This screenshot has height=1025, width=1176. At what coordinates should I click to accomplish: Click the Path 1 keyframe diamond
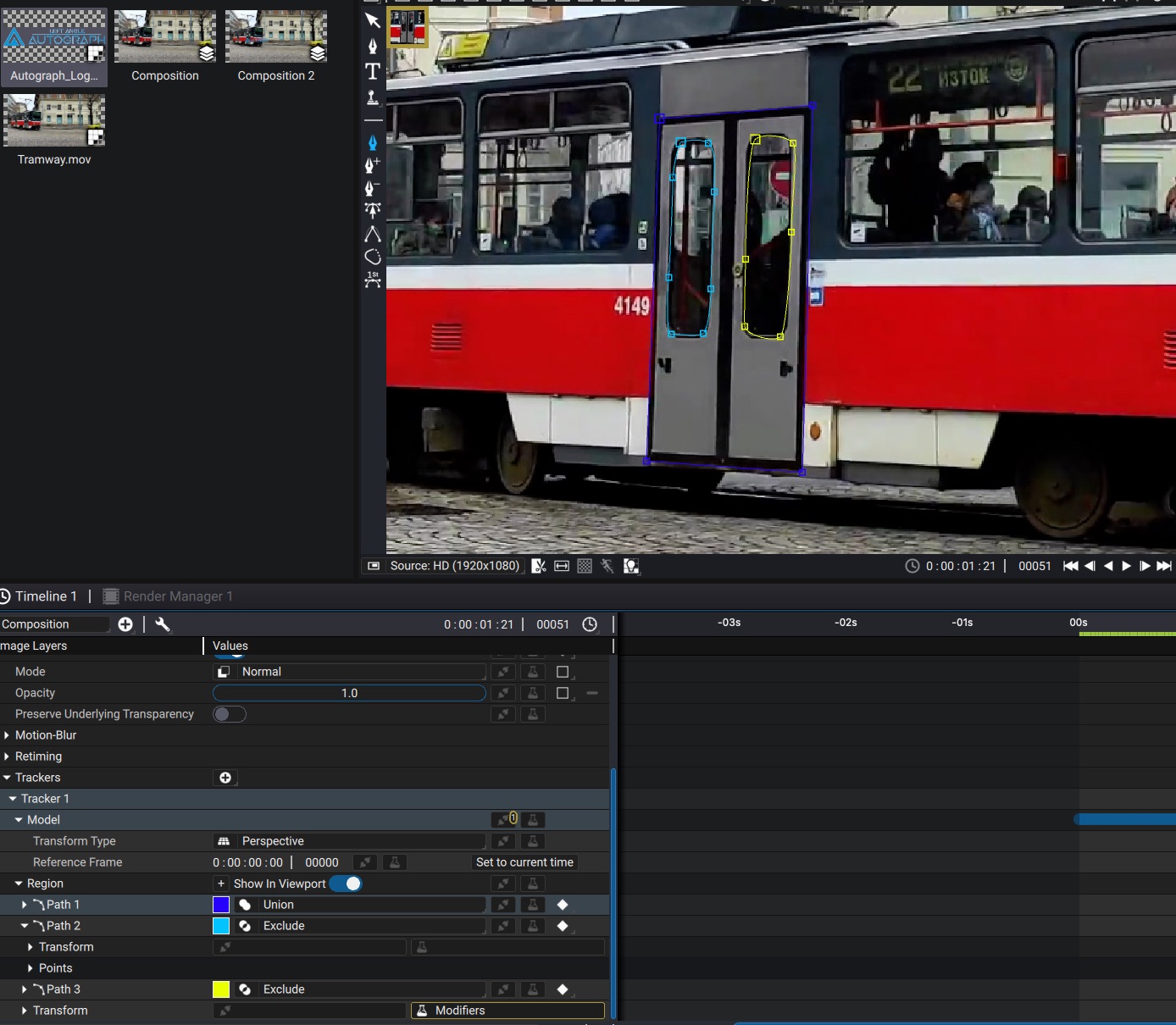[563, 905]
